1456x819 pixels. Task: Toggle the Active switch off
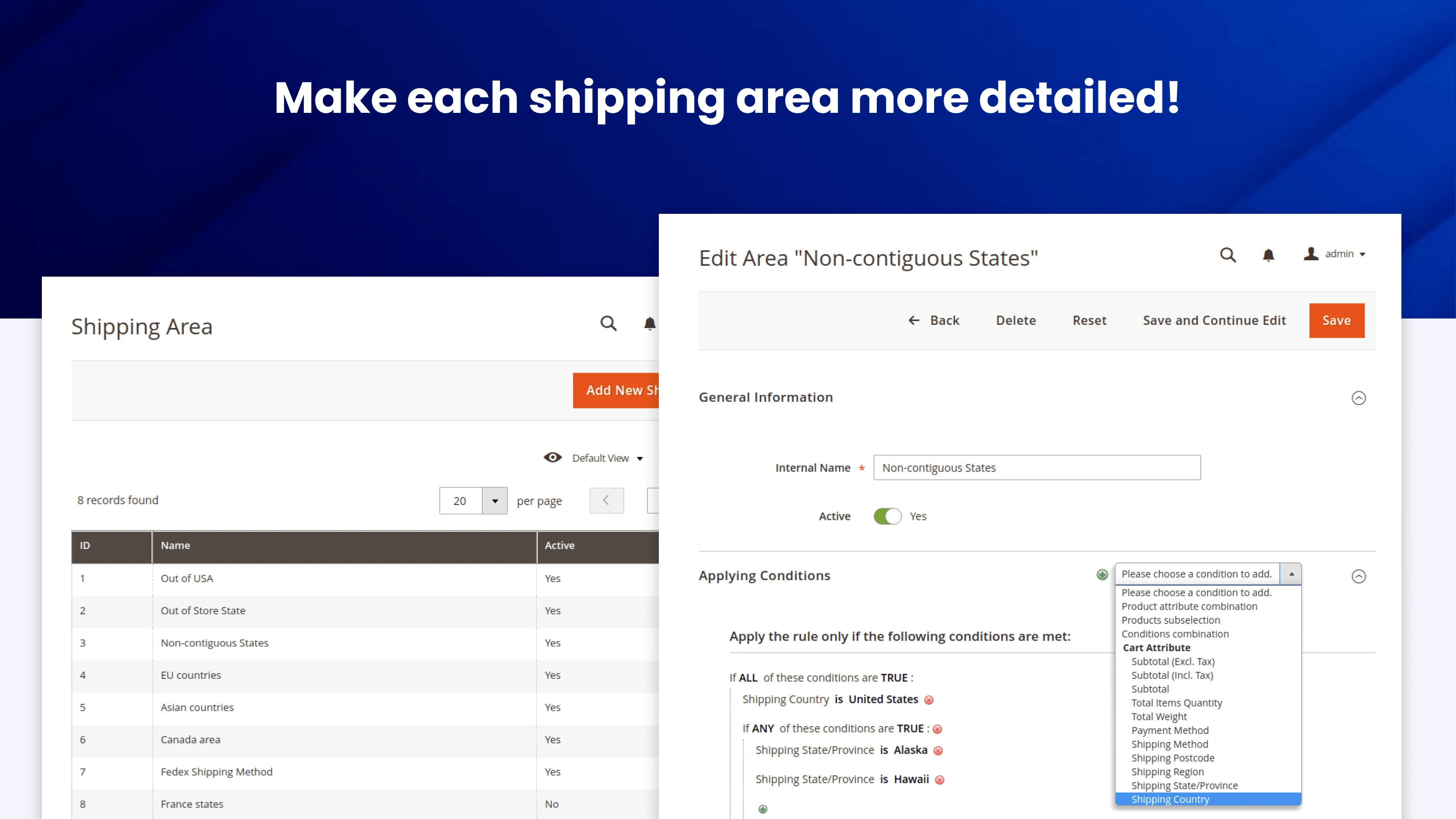coord(887,516)
